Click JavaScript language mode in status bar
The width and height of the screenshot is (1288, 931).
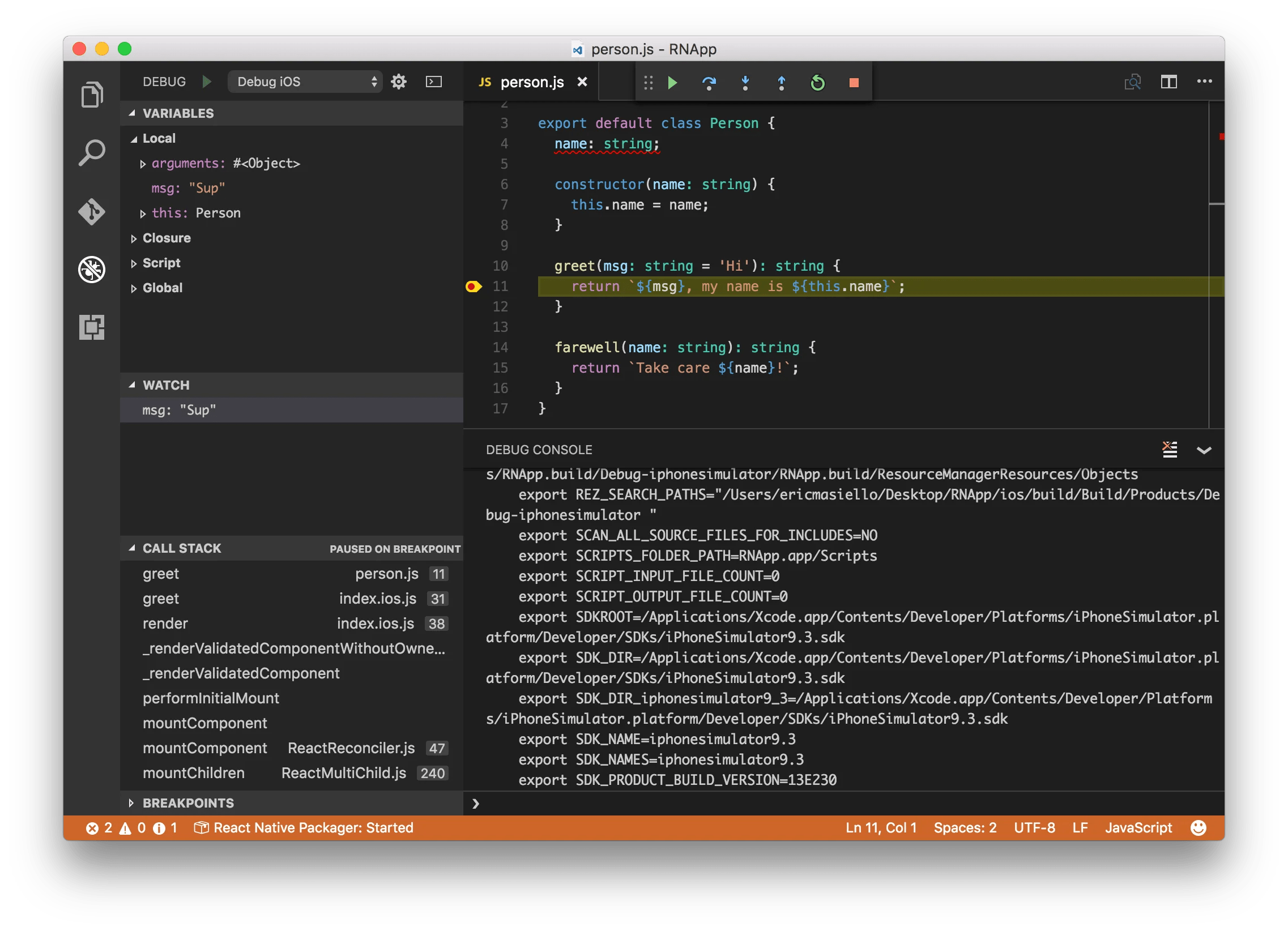pos(1138,828)
